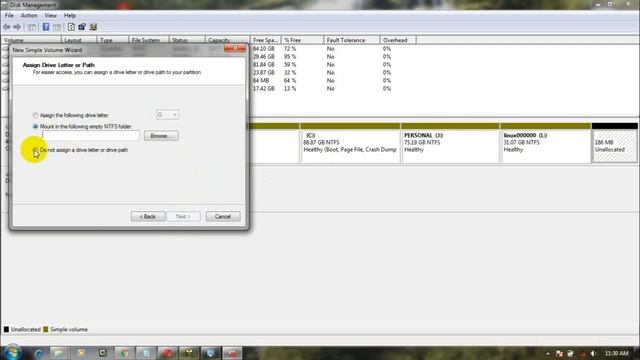This screenshot has width=640, height=360.
Task: Sort by the File System column header
Action: pyautogui.click(x=148, y=40)
